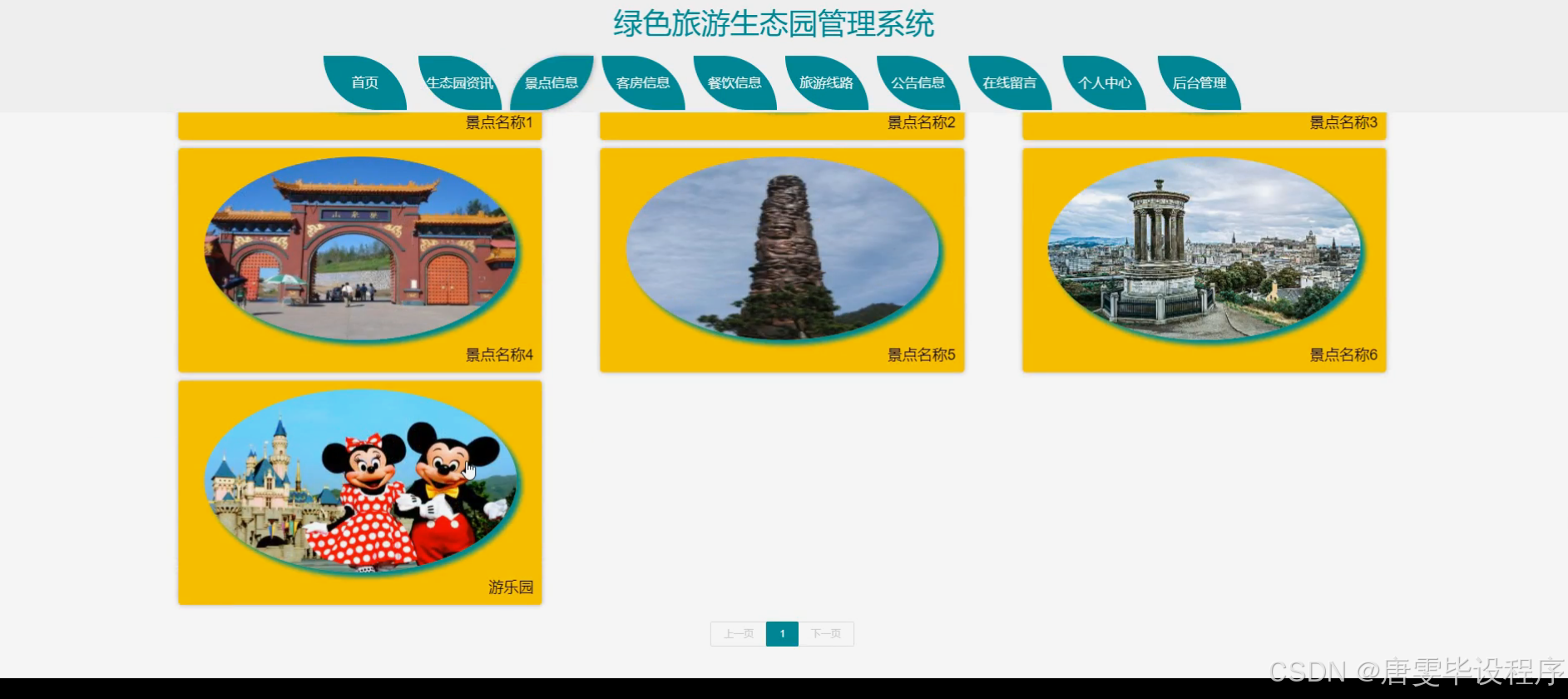Go to 个人中心

coord(1105,82)
